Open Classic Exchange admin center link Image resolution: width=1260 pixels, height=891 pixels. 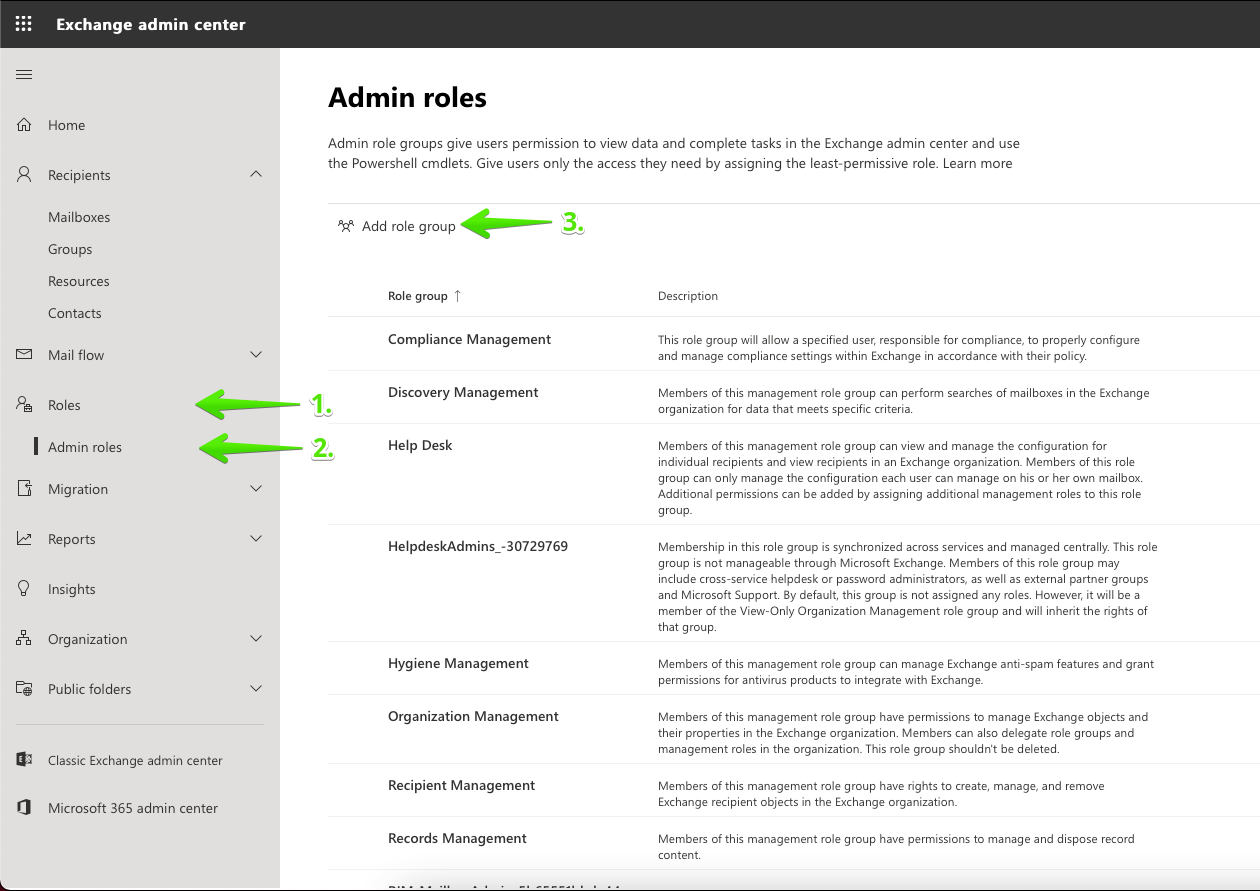(135, 760)
